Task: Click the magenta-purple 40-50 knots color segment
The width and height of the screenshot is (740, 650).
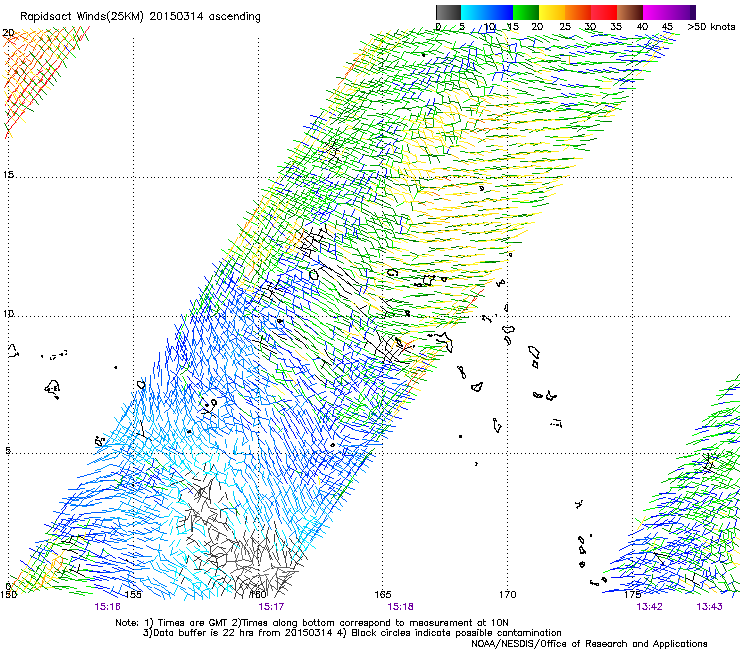Action: (x=669, y=12)
